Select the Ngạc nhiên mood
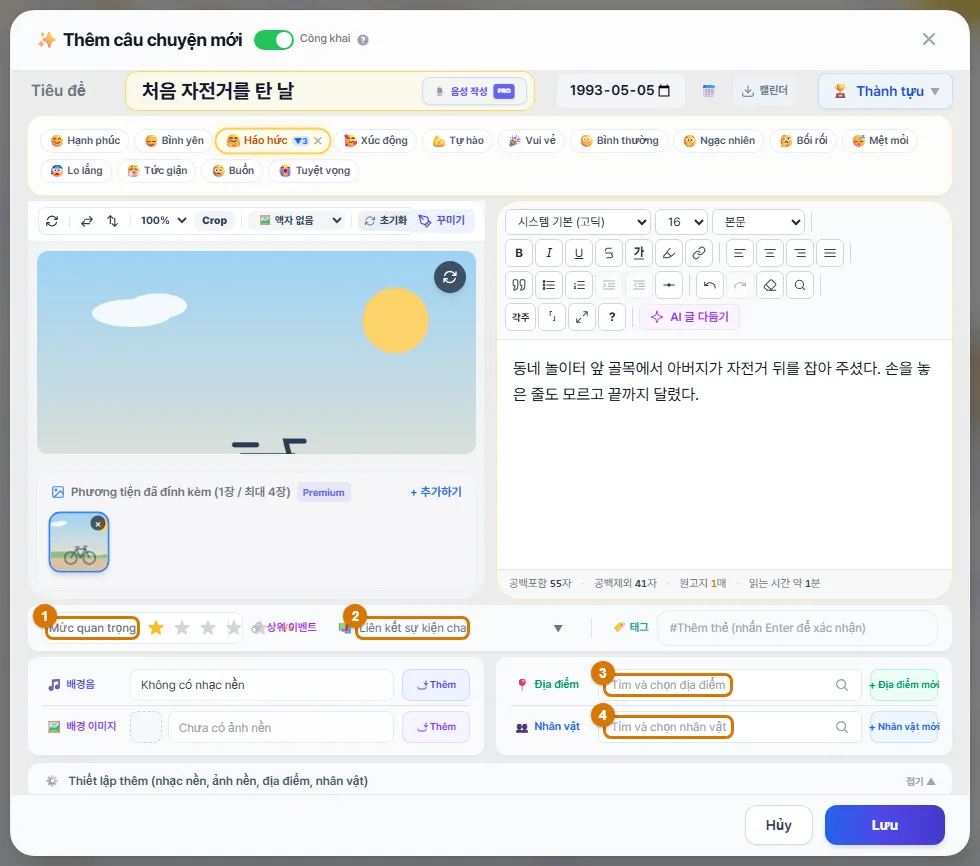The width and height of the screenshot is (980, 866). 719,141
